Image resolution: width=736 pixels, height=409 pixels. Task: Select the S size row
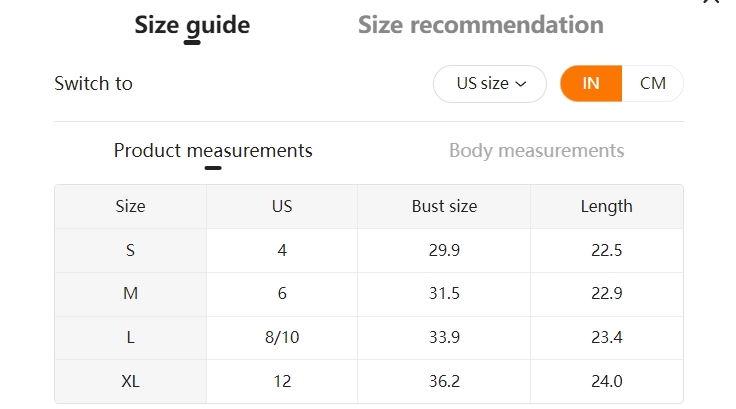(369, 250)
